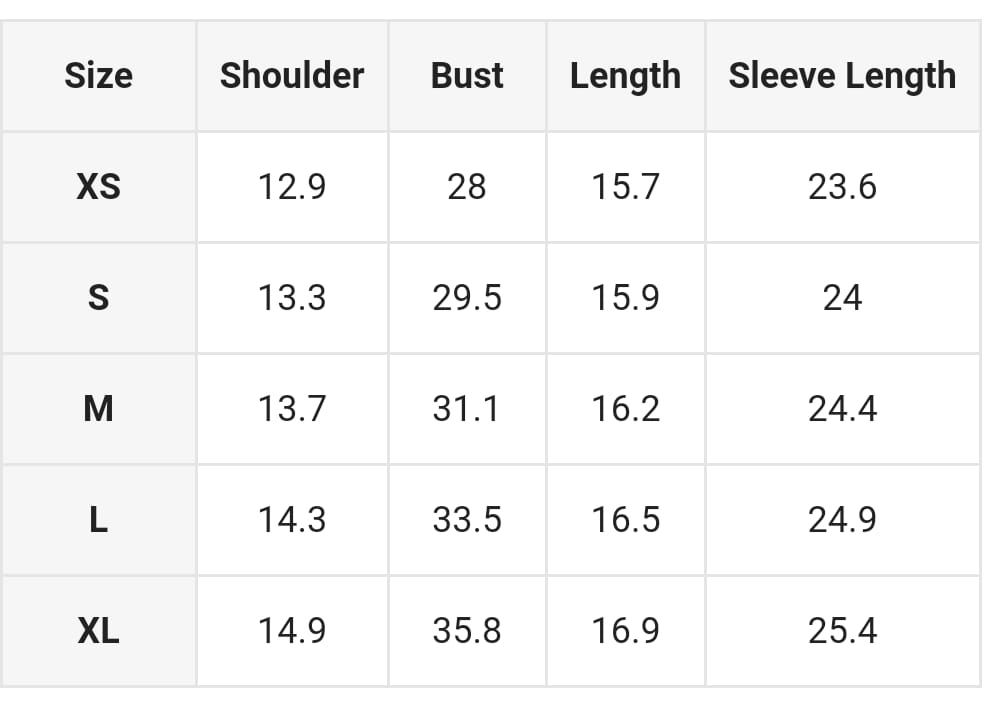
Task: Click the Length column header
Action: click(625, 76)
